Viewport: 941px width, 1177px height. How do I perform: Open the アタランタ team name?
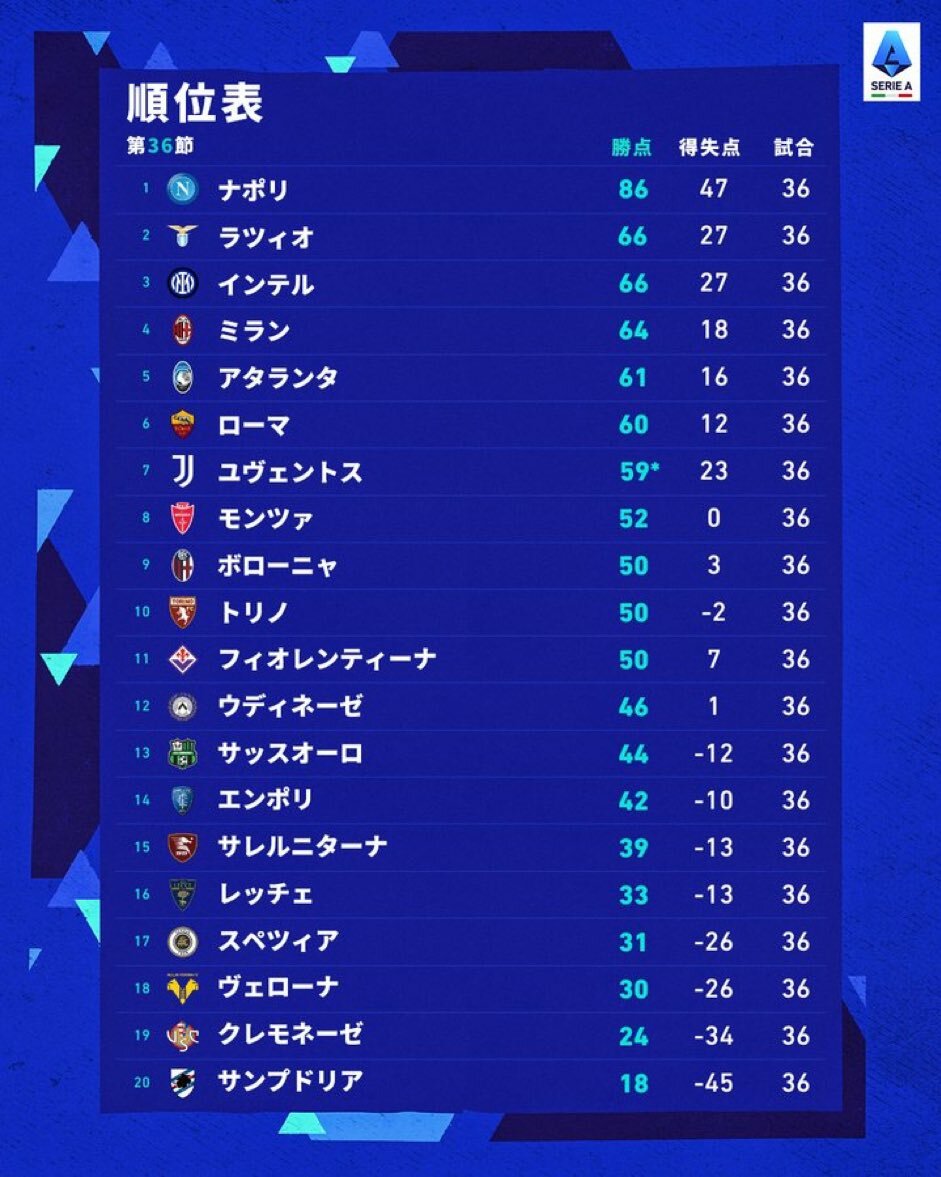coord(278,378)
